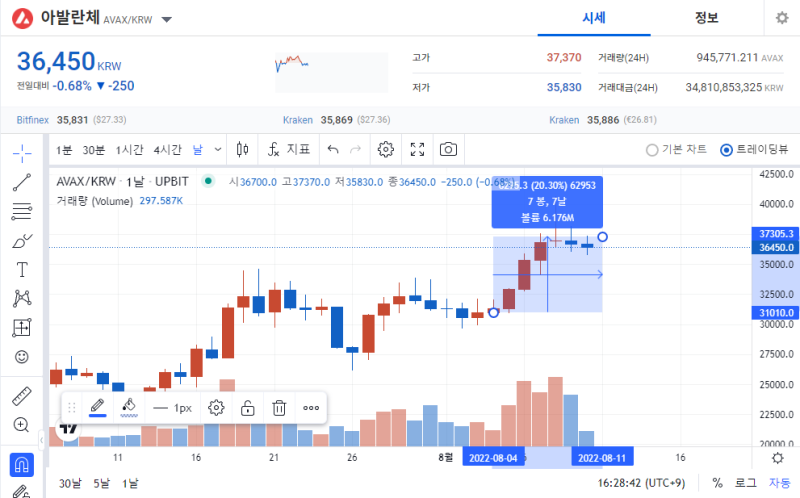800x498 pixels.
Task: Open the Fibonacci retracement tool
Action: pos(21,211)
